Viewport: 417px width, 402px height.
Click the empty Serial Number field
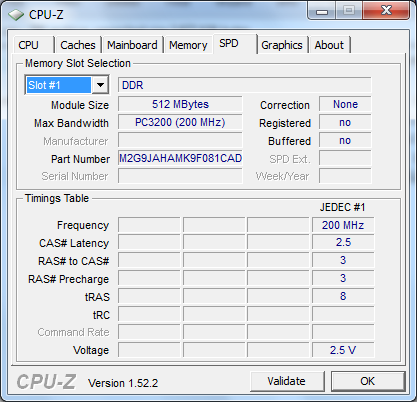pos(180,176)
